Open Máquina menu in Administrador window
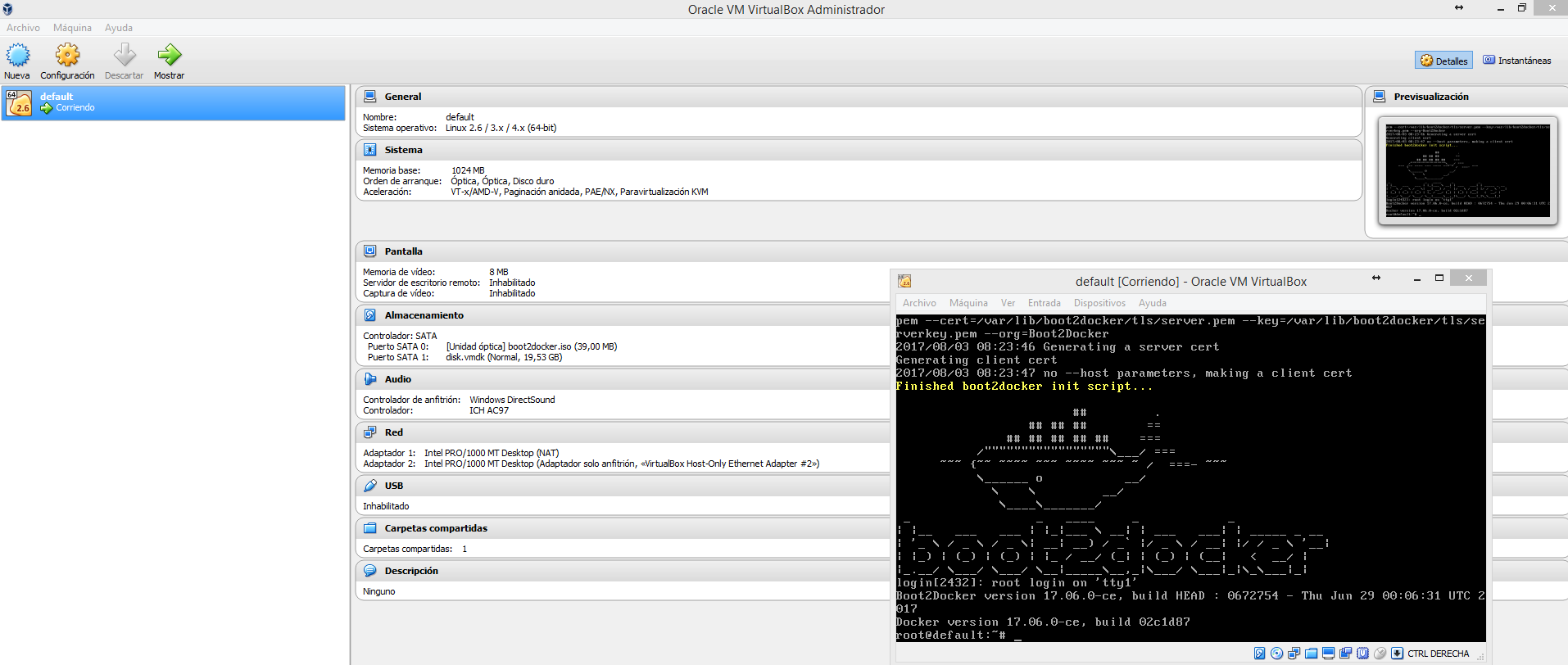Screen dimensions: 1568x665 tap(72, 28)
